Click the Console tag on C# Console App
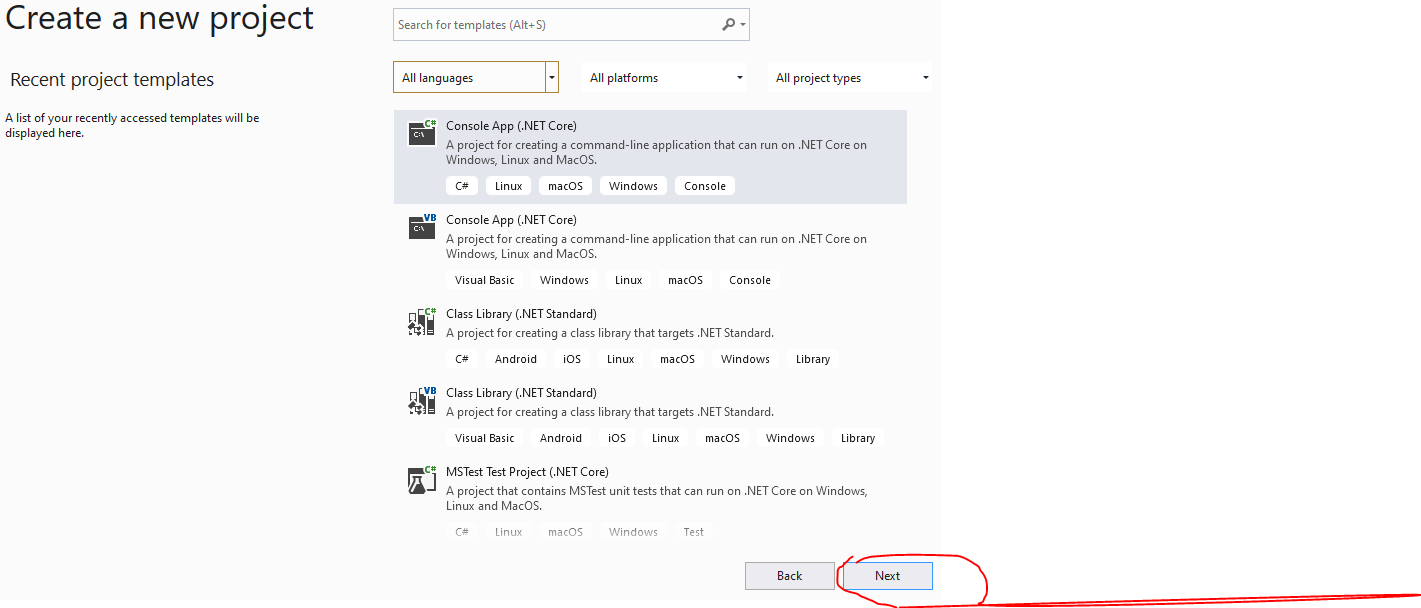This screenshot has height=608, width=1421. 705,186
